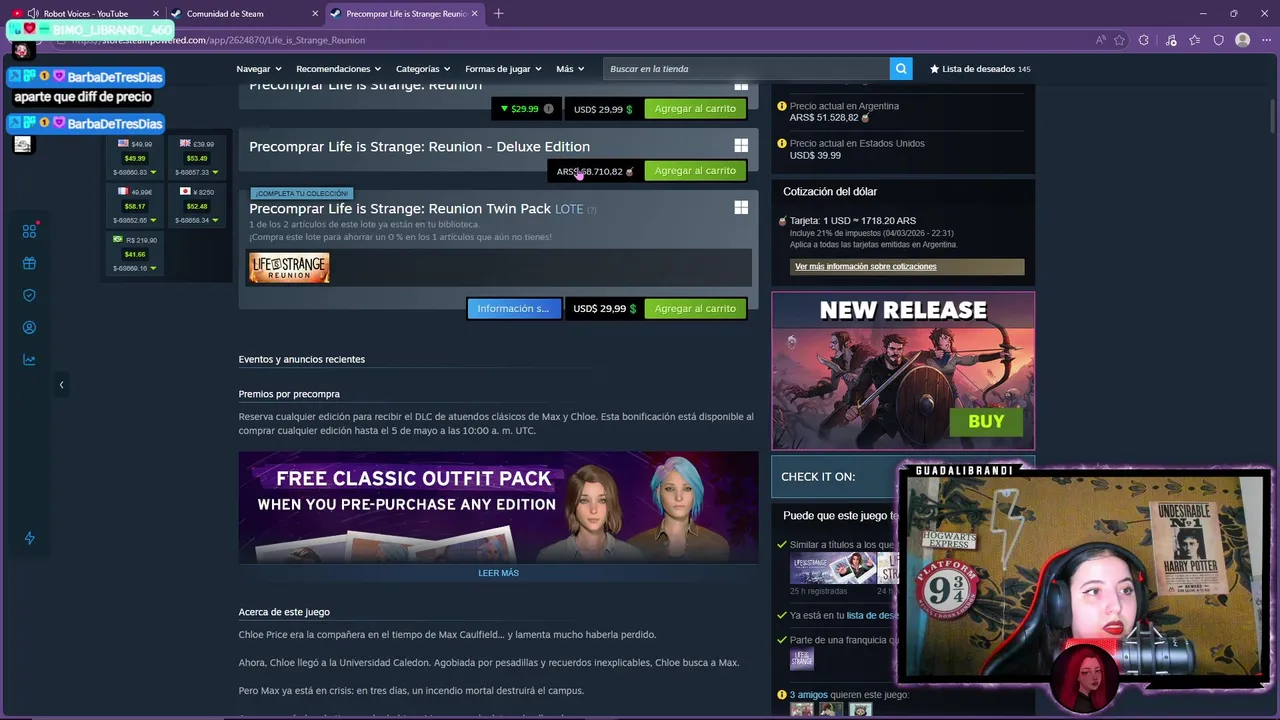1280x720 pixels.
Task: Click the Información s... bundle button
Action: coord(514,309)
